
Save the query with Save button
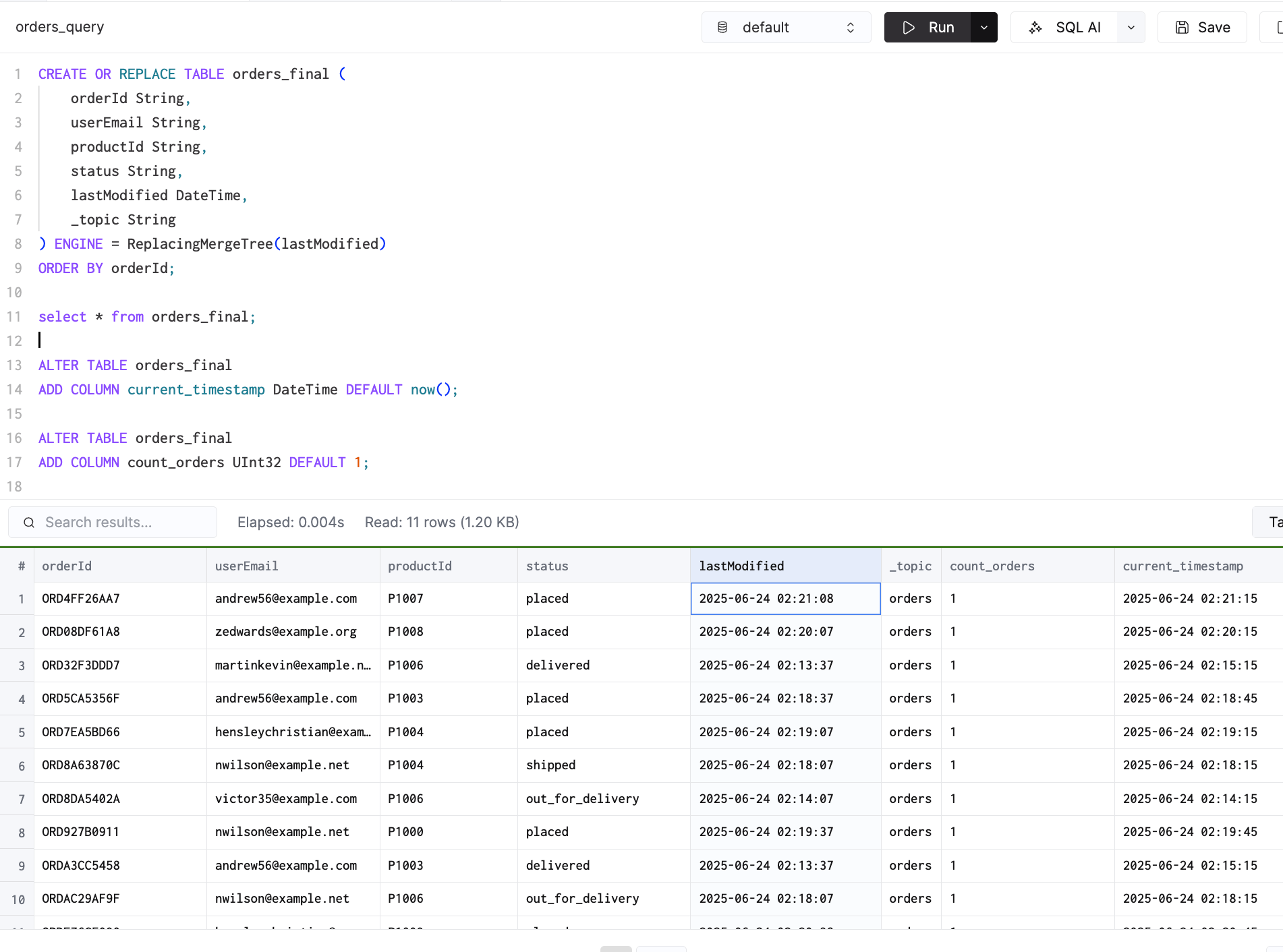coord(1202,28)
